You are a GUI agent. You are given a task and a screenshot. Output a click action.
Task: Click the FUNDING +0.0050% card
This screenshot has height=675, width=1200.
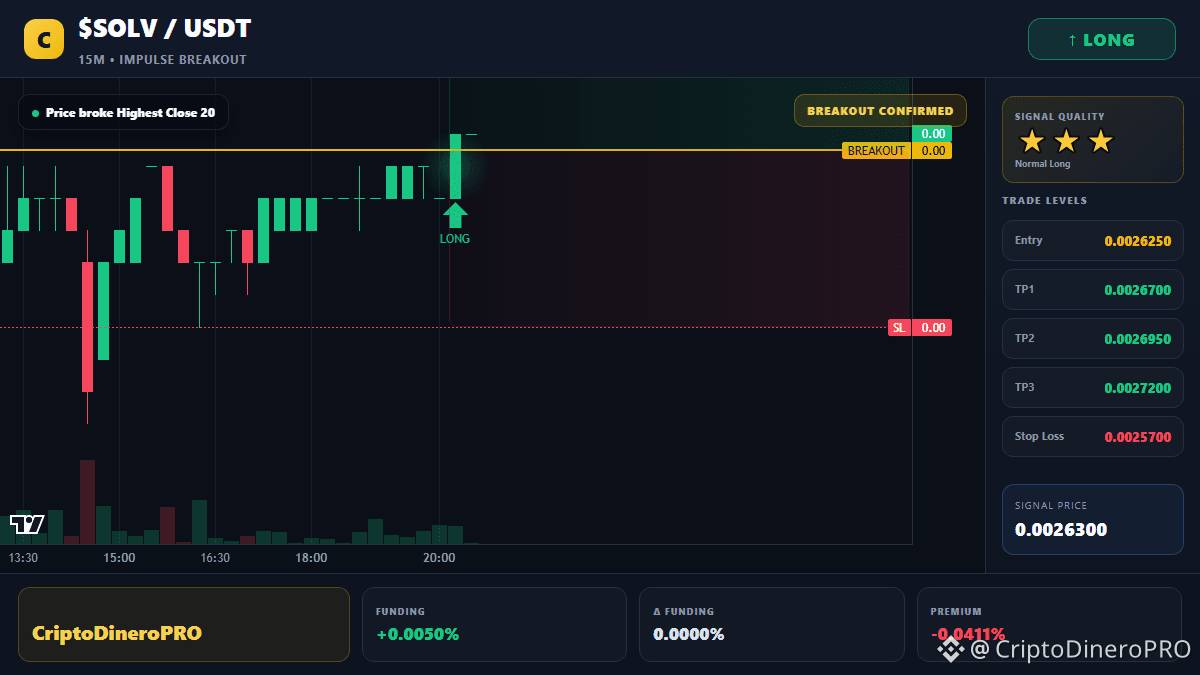[x=494, y=625]
